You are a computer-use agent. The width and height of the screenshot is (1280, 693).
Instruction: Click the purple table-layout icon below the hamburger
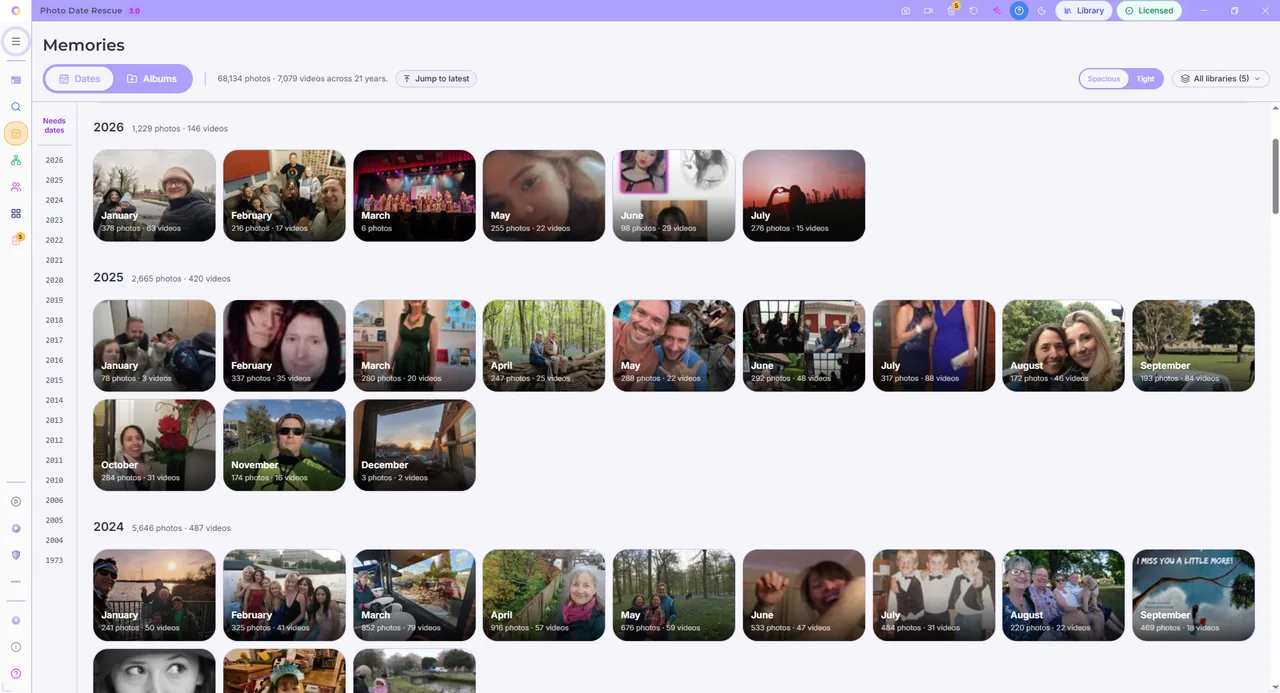pyautogui.click(x=16, y=80)
